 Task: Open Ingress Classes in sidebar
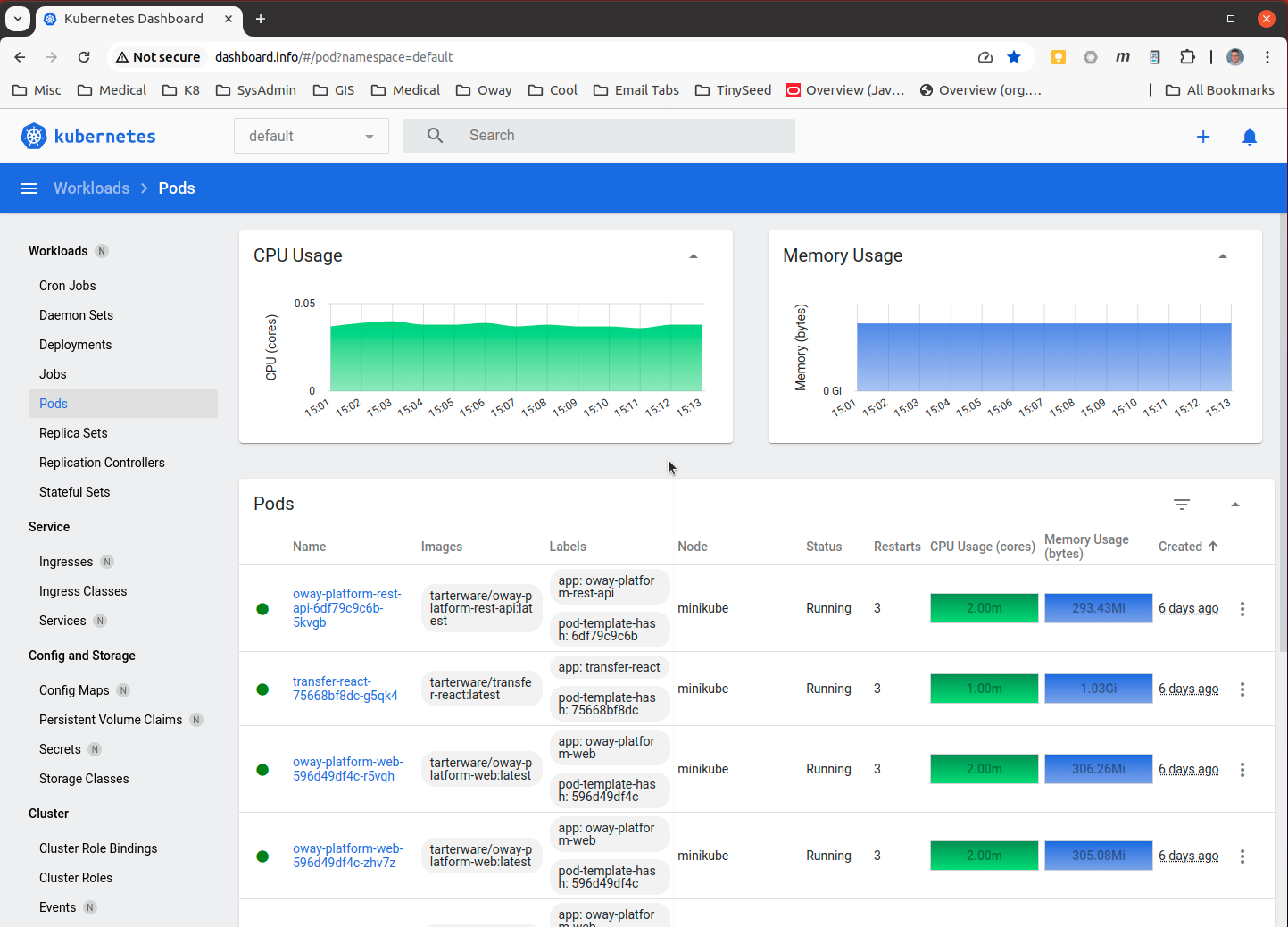(83, 591)
